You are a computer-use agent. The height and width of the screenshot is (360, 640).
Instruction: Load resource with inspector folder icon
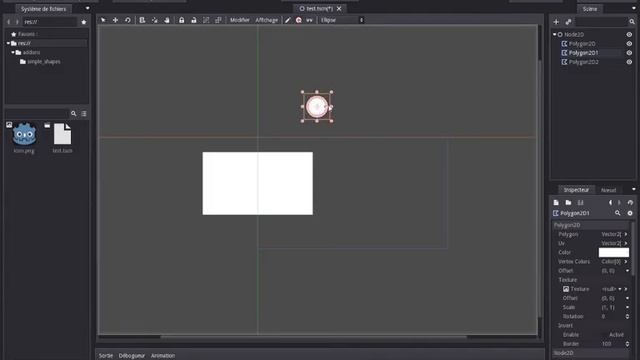point(568,202)
